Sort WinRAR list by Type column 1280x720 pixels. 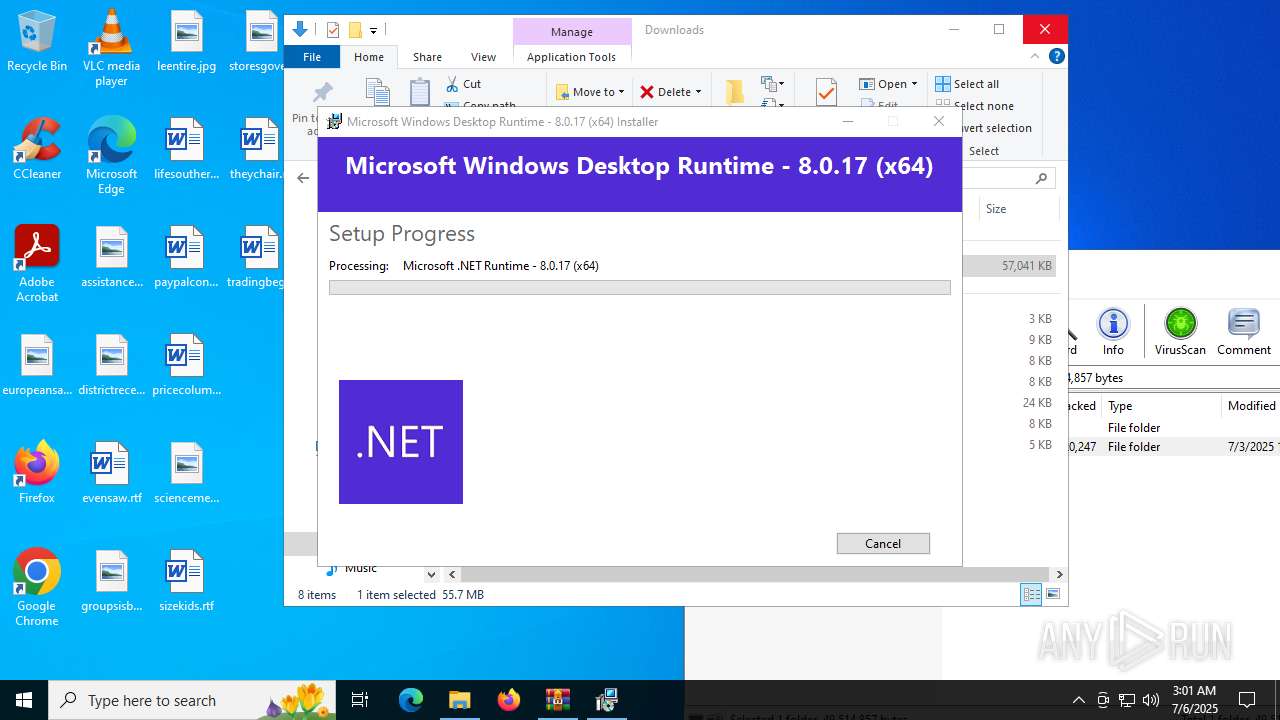point(1162,405)
